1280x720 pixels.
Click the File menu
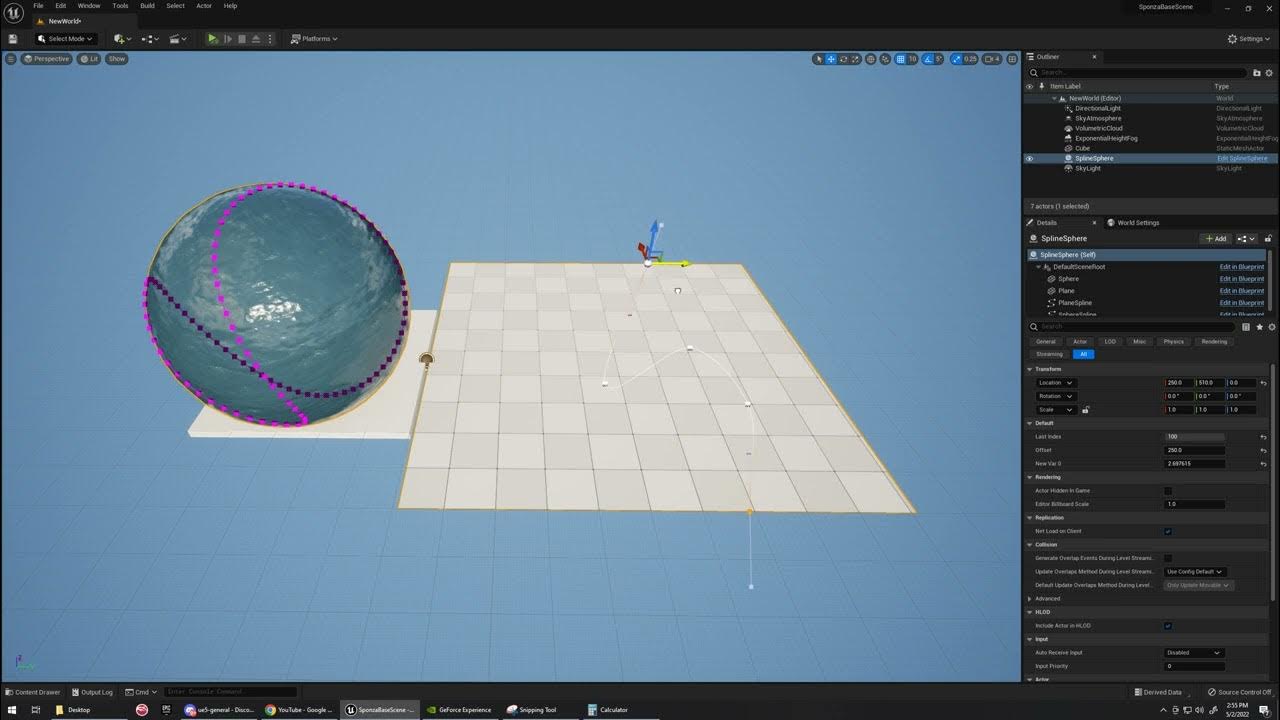pyautogui.click(x=38, y=6)
